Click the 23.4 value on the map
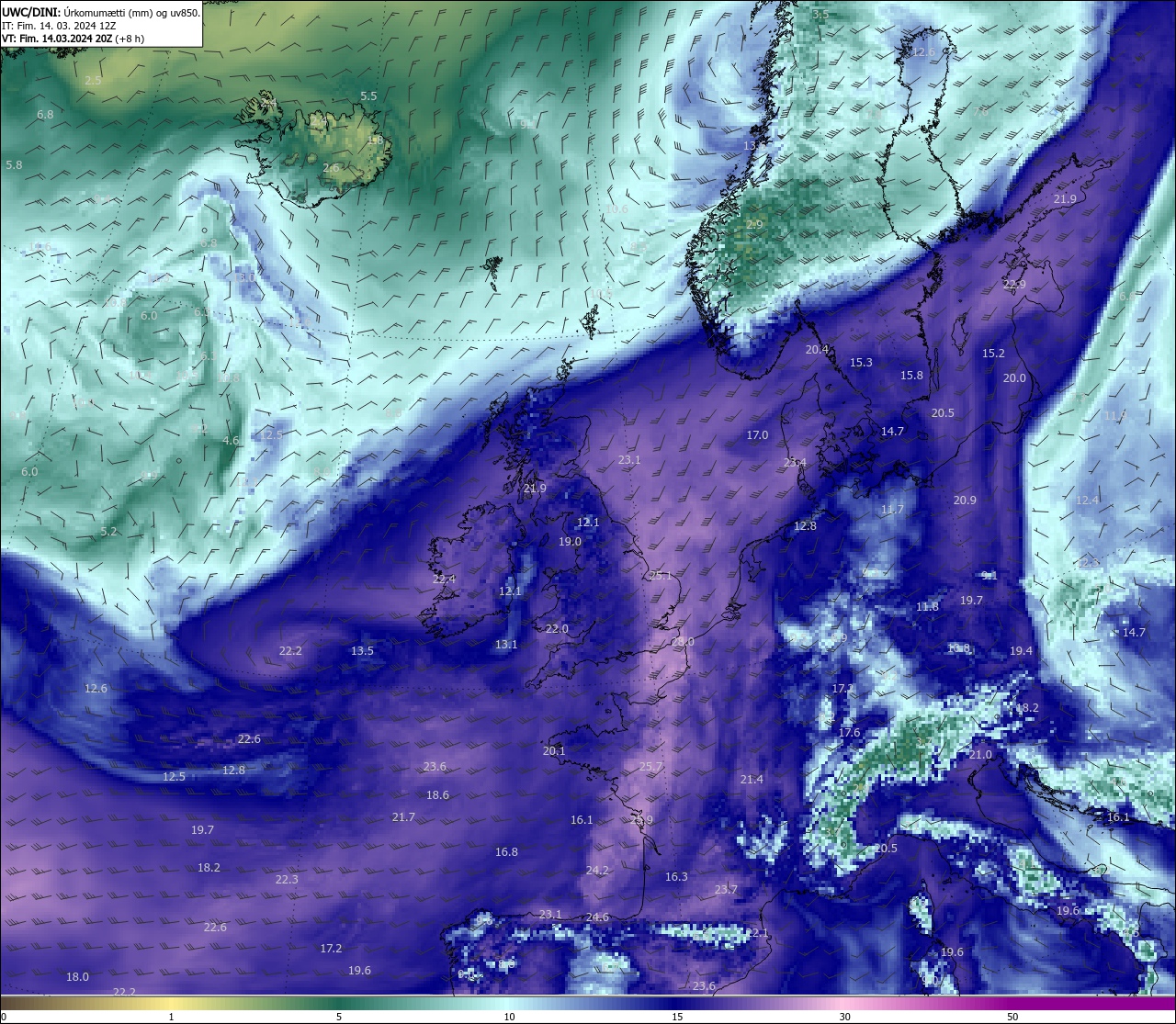The image size is (1176, 1024). point(795,463)
